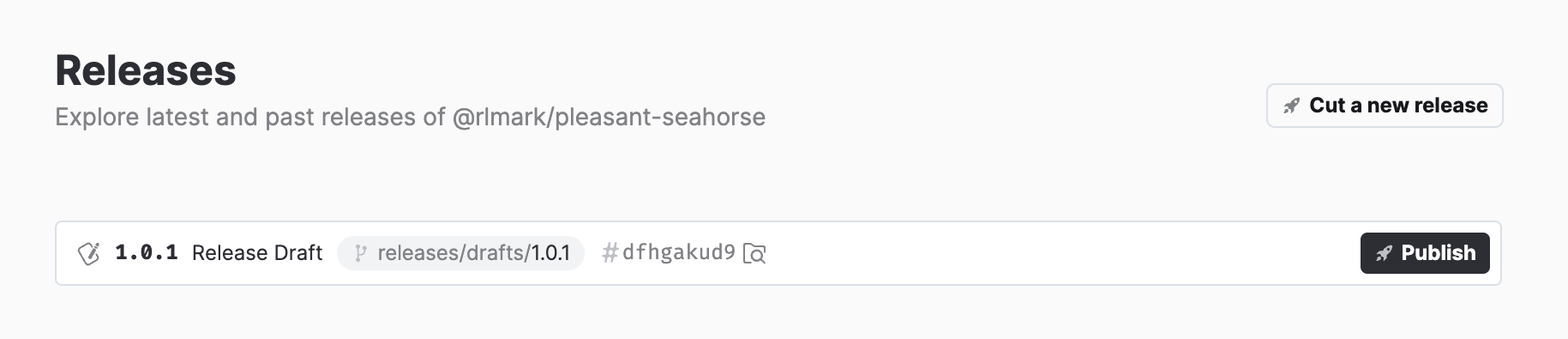Select the bold 1.0.1 version number
The width and height of the screenshot is (1568, 339).
point(147,252)
